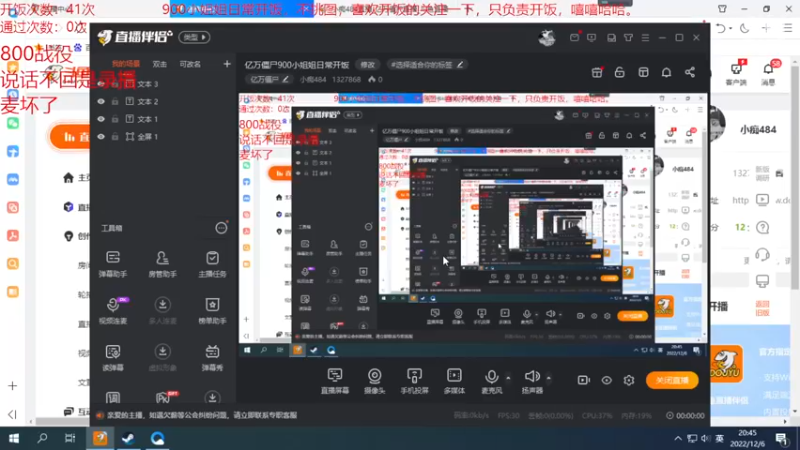Add a 直播屏幕 screen capture source

[x=335, y=381]
